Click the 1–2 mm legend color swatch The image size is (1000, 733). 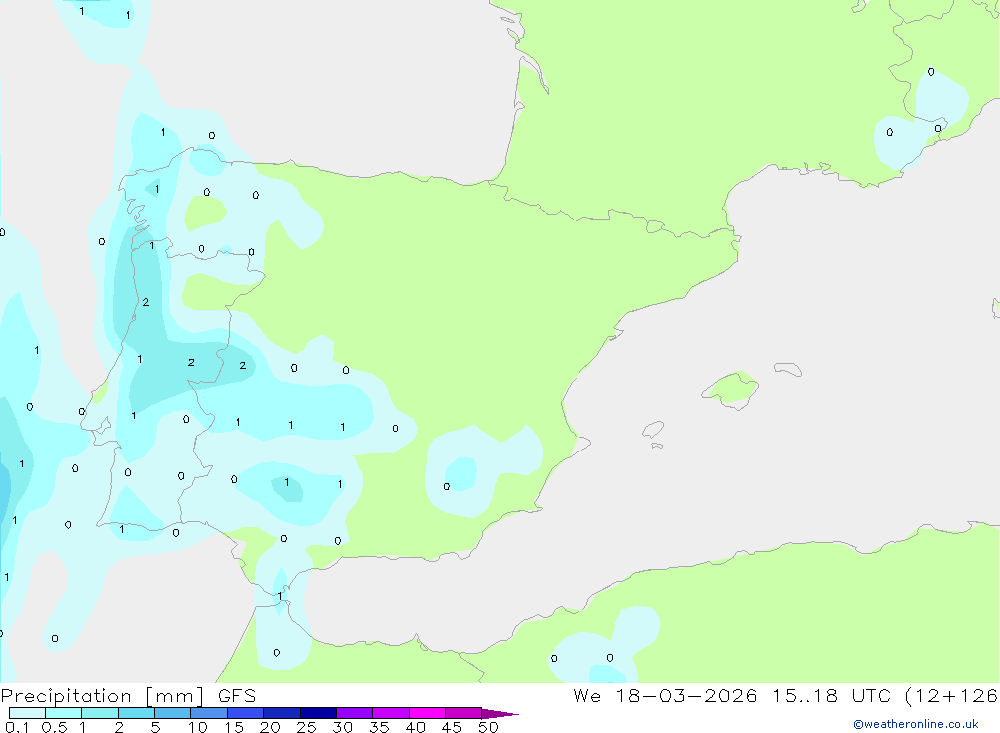100,713
